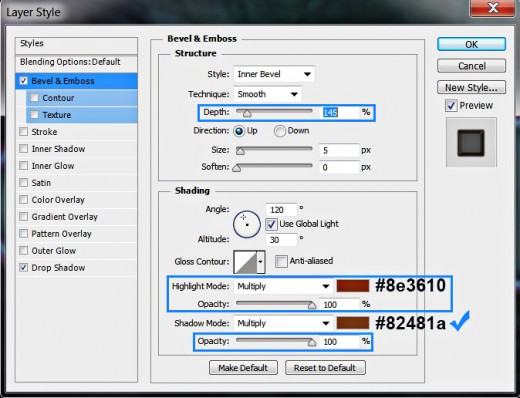The height and width of the screenshot is (398, 520).
Task: Click the Shadow Opacity input field
Action: (339, 342)
